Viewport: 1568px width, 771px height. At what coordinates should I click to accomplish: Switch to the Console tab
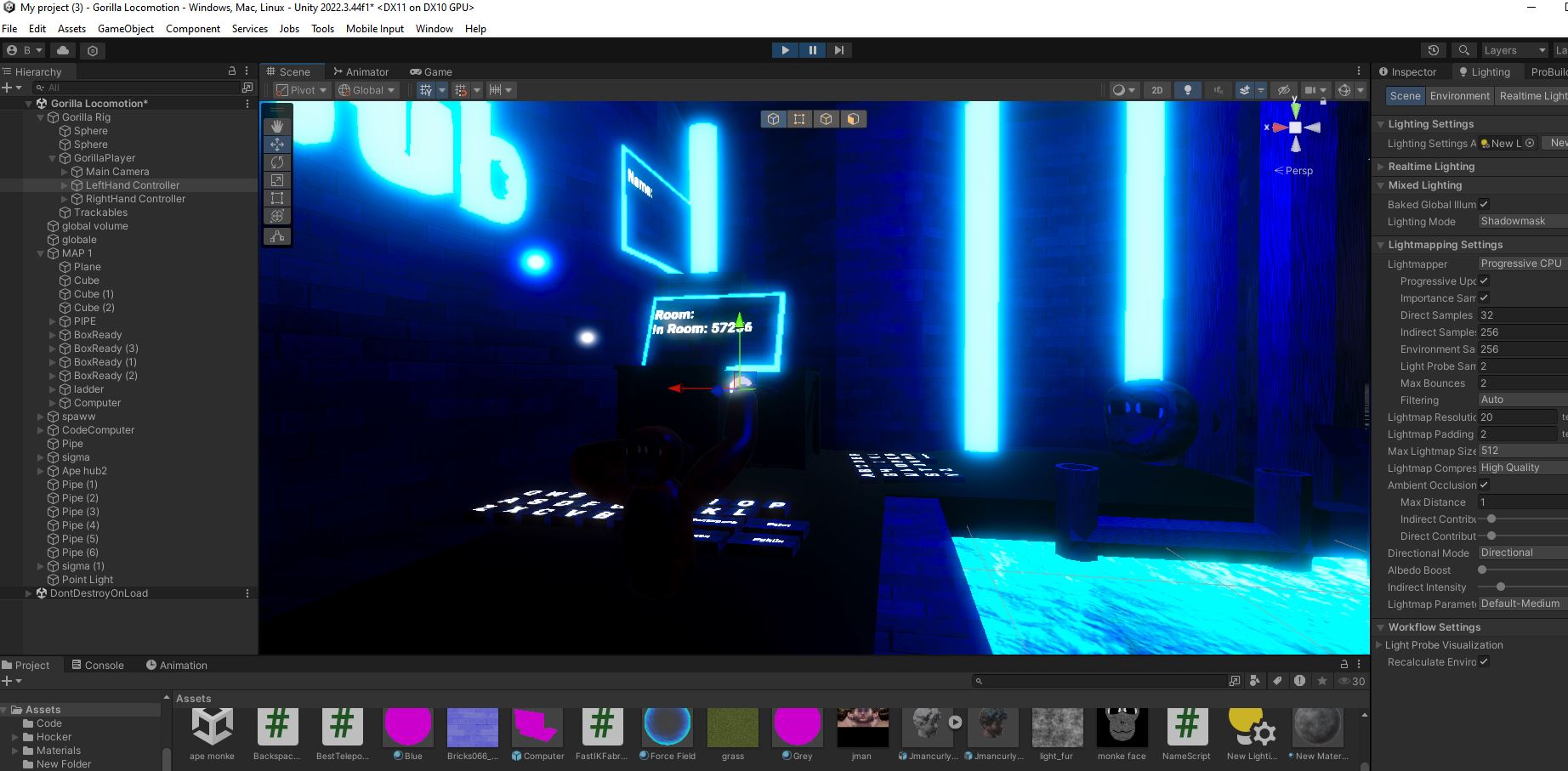98,666
